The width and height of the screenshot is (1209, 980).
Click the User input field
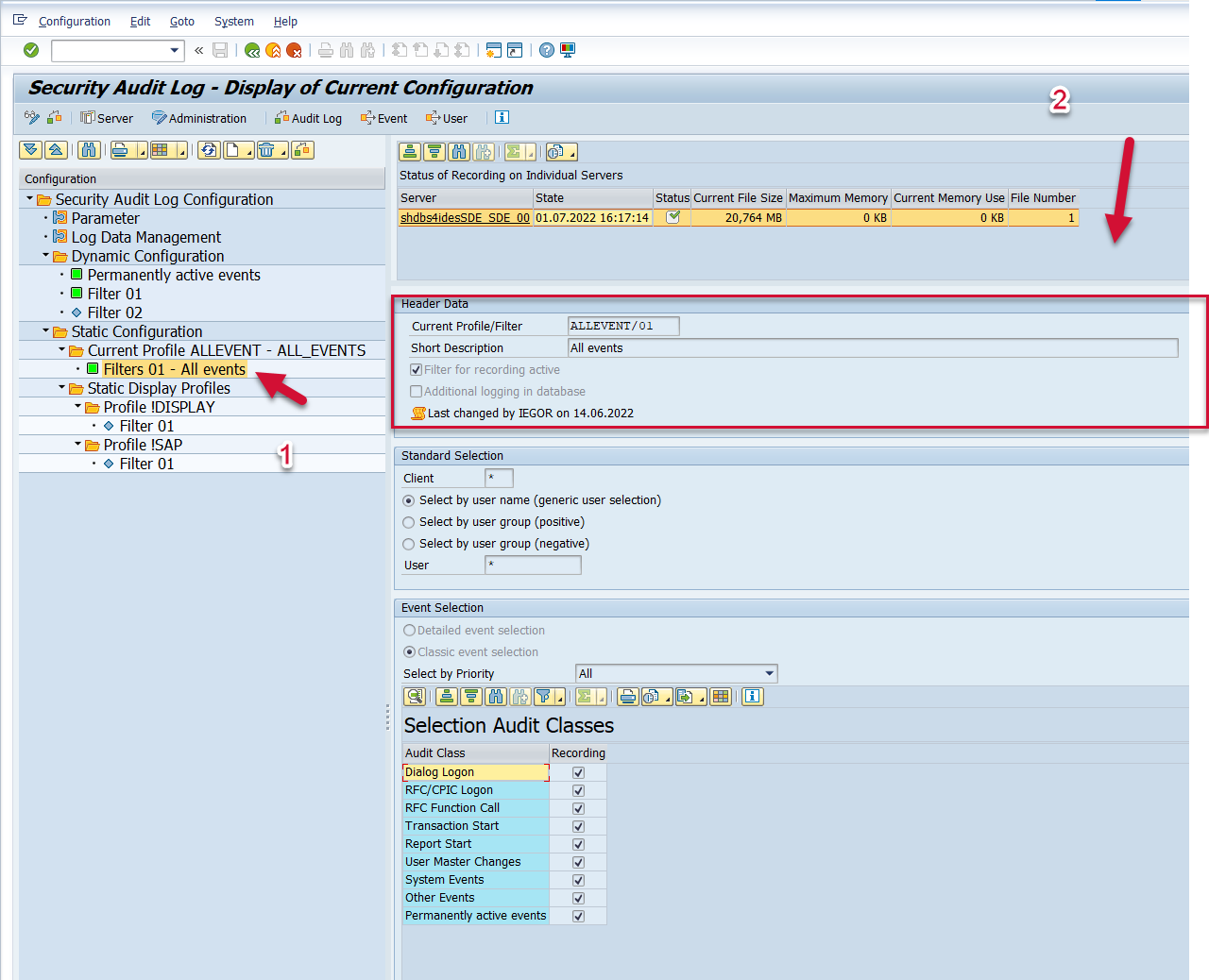click(x=533, y=565)
